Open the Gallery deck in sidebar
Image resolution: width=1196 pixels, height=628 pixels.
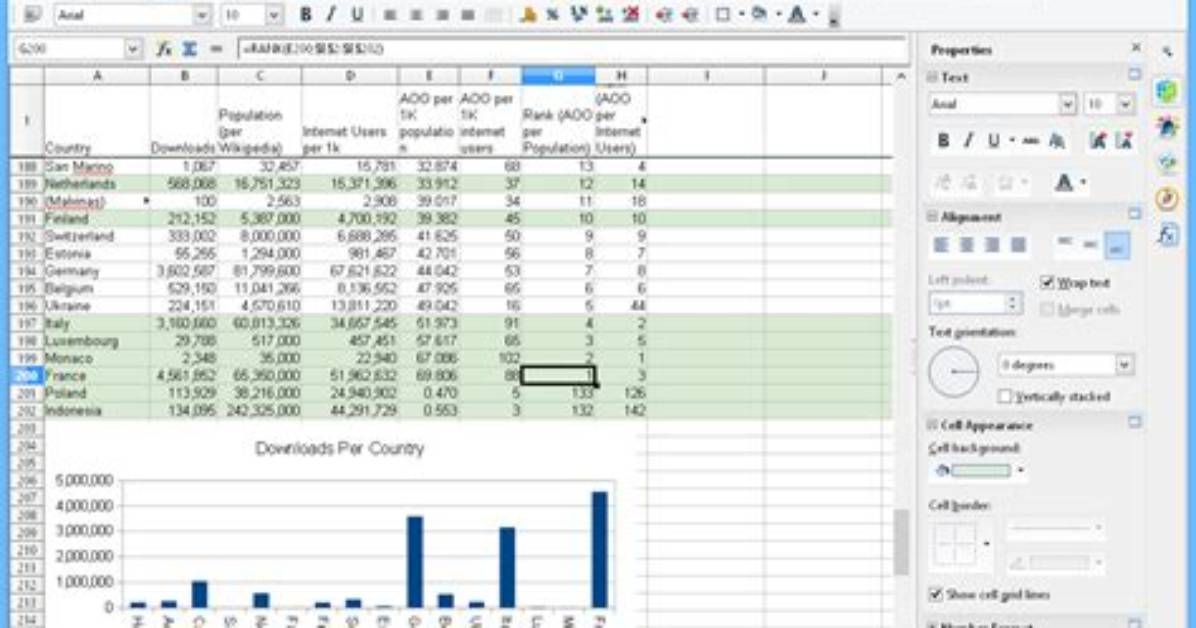1167,162
